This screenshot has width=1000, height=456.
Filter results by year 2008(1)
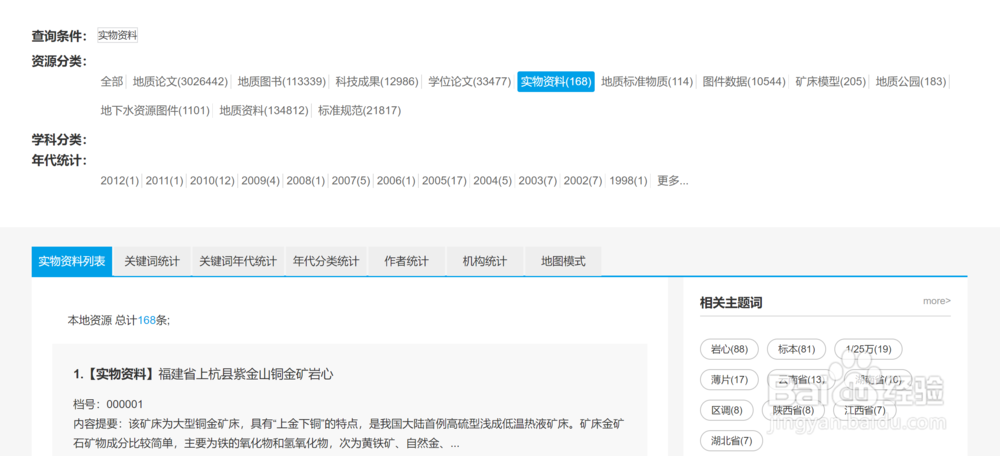pos(305,180)
